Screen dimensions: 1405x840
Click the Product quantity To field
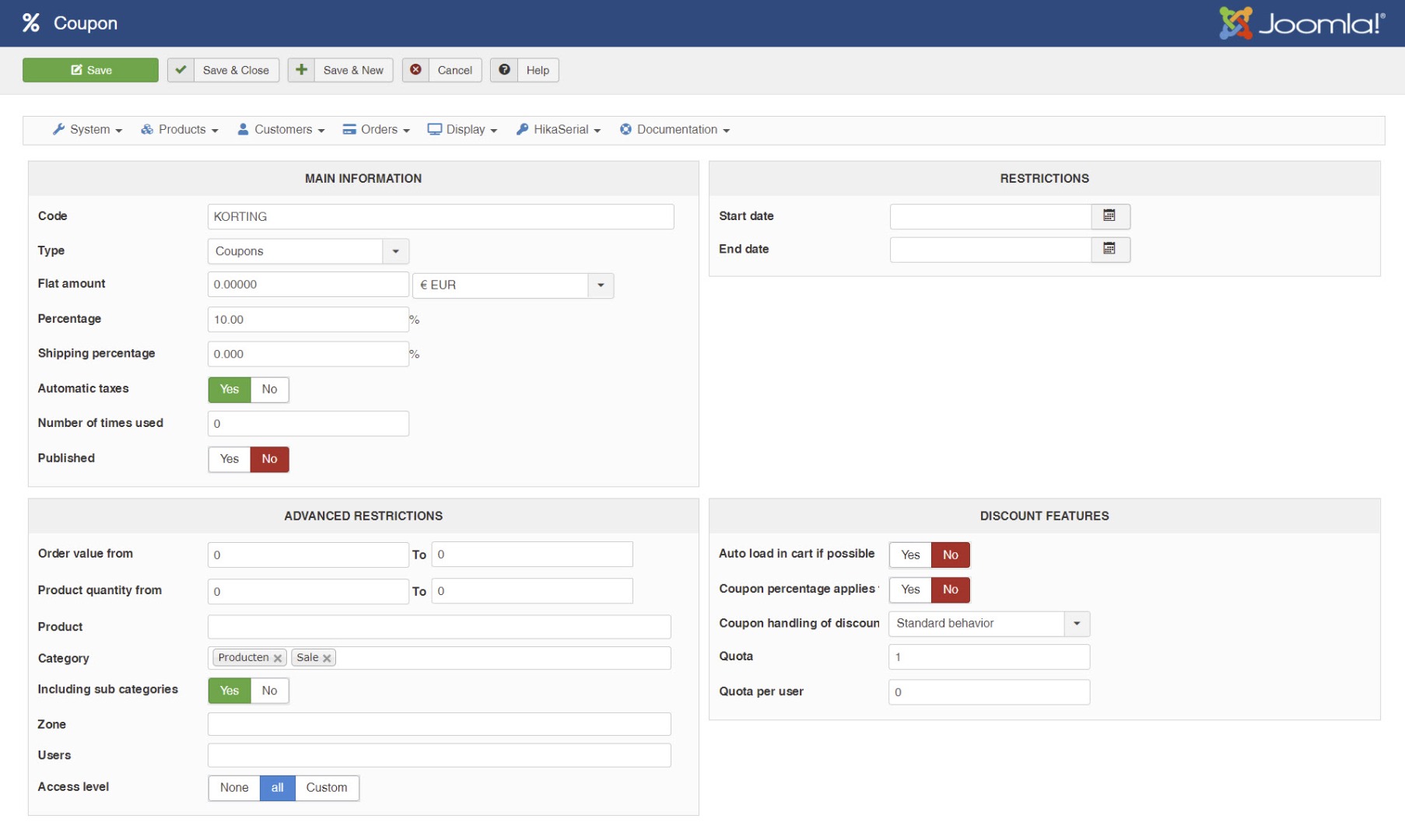point(532,591)
